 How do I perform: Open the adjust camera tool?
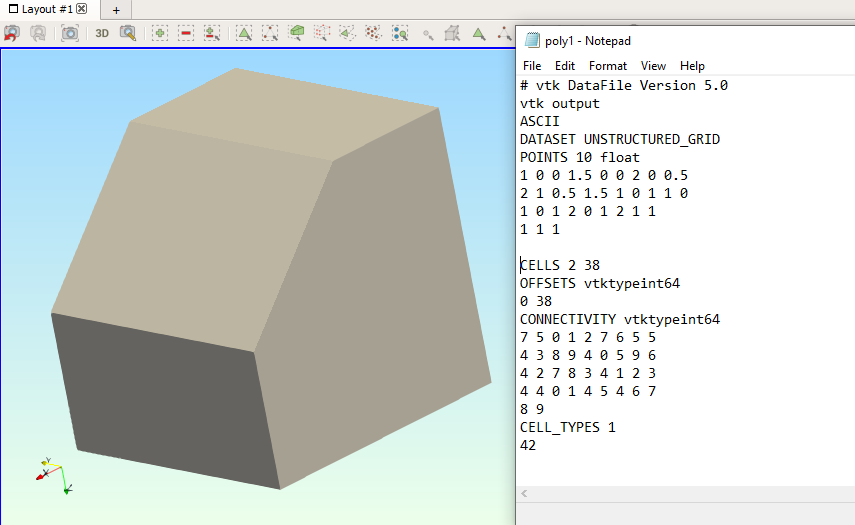(128, 33)
